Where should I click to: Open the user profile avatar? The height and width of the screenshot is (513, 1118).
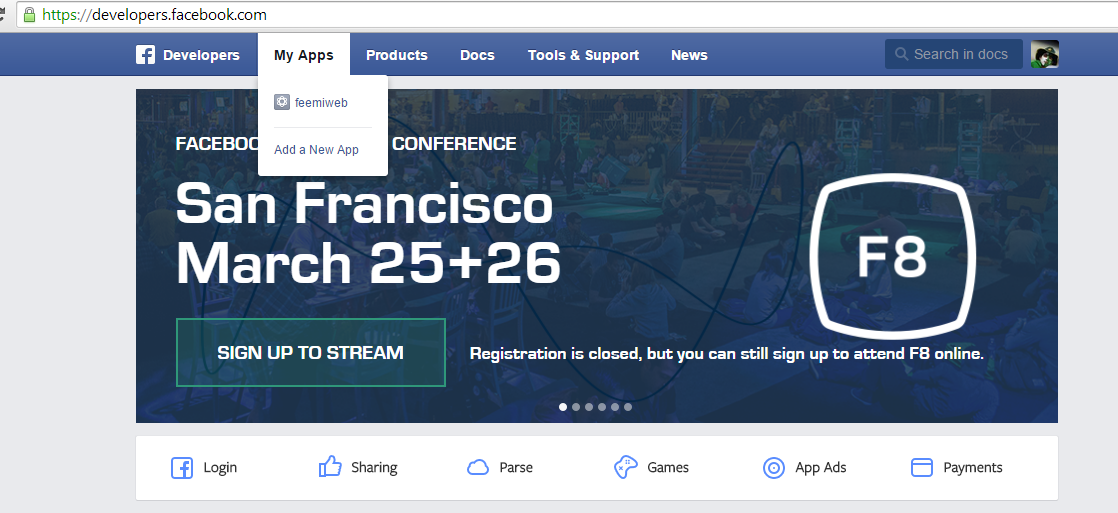click(x=1045, y=54)
